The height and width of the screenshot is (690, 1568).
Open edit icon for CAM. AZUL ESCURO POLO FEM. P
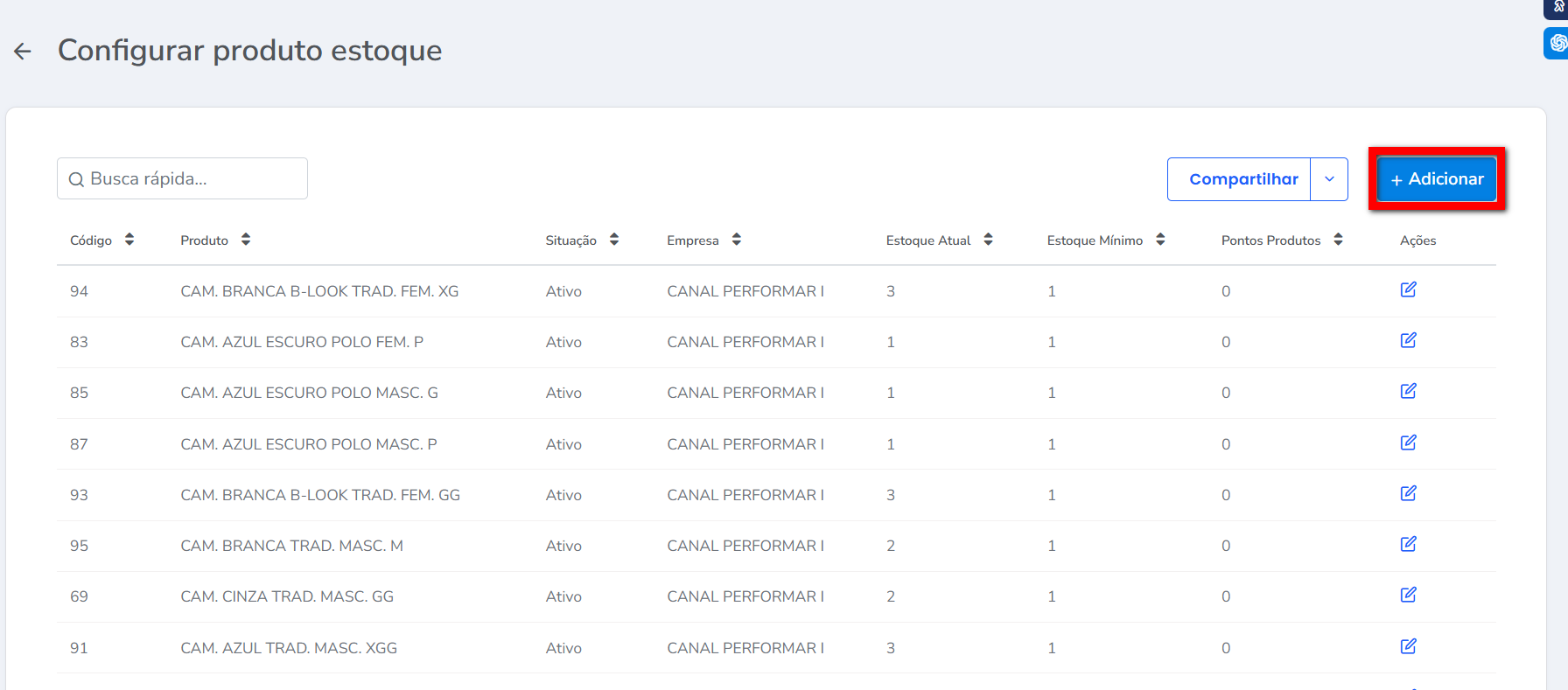[1408, 340]
